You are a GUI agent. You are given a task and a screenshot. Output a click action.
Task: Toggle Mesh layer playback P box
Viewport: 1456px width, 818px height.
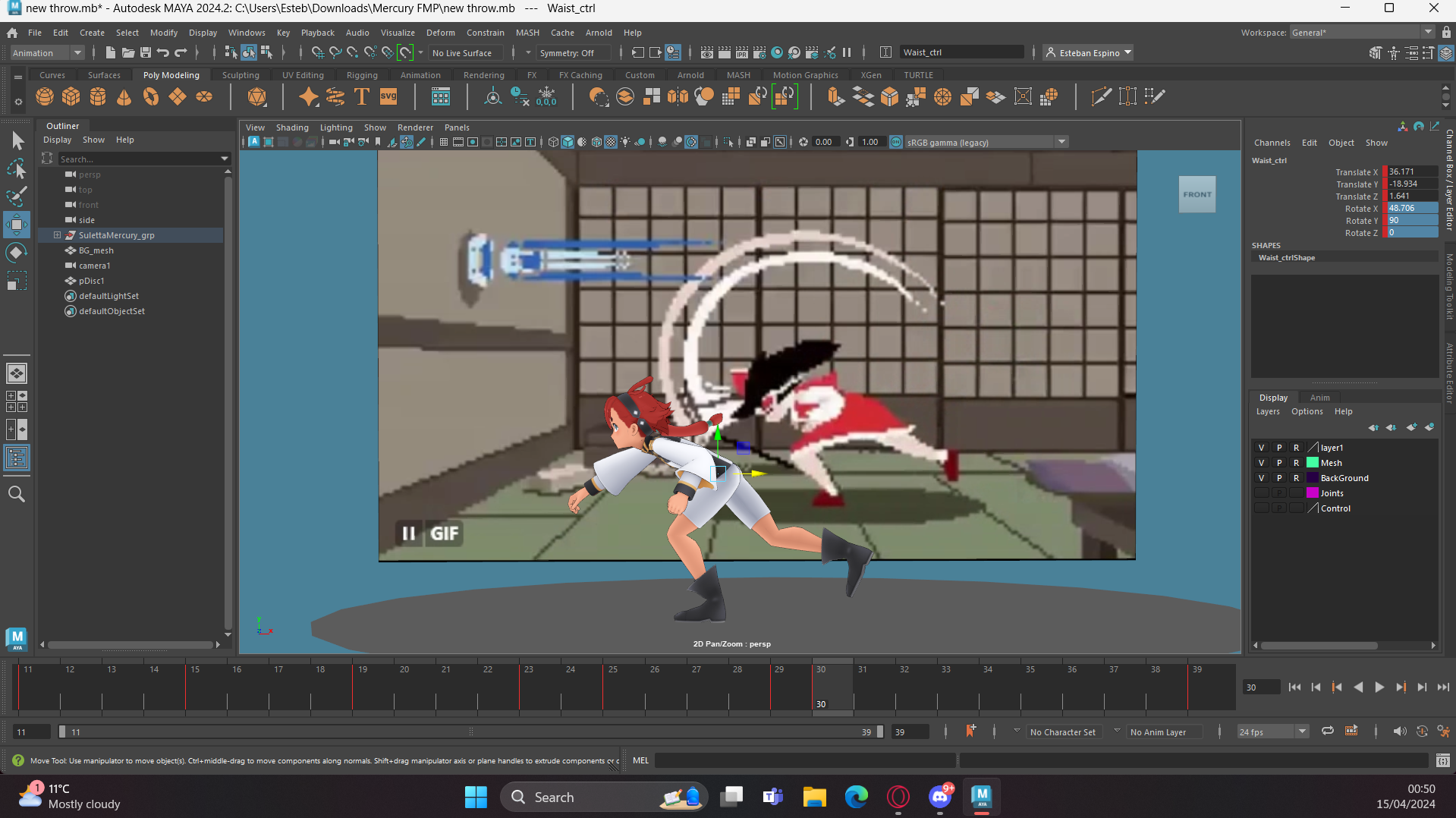click(1279, 463)
